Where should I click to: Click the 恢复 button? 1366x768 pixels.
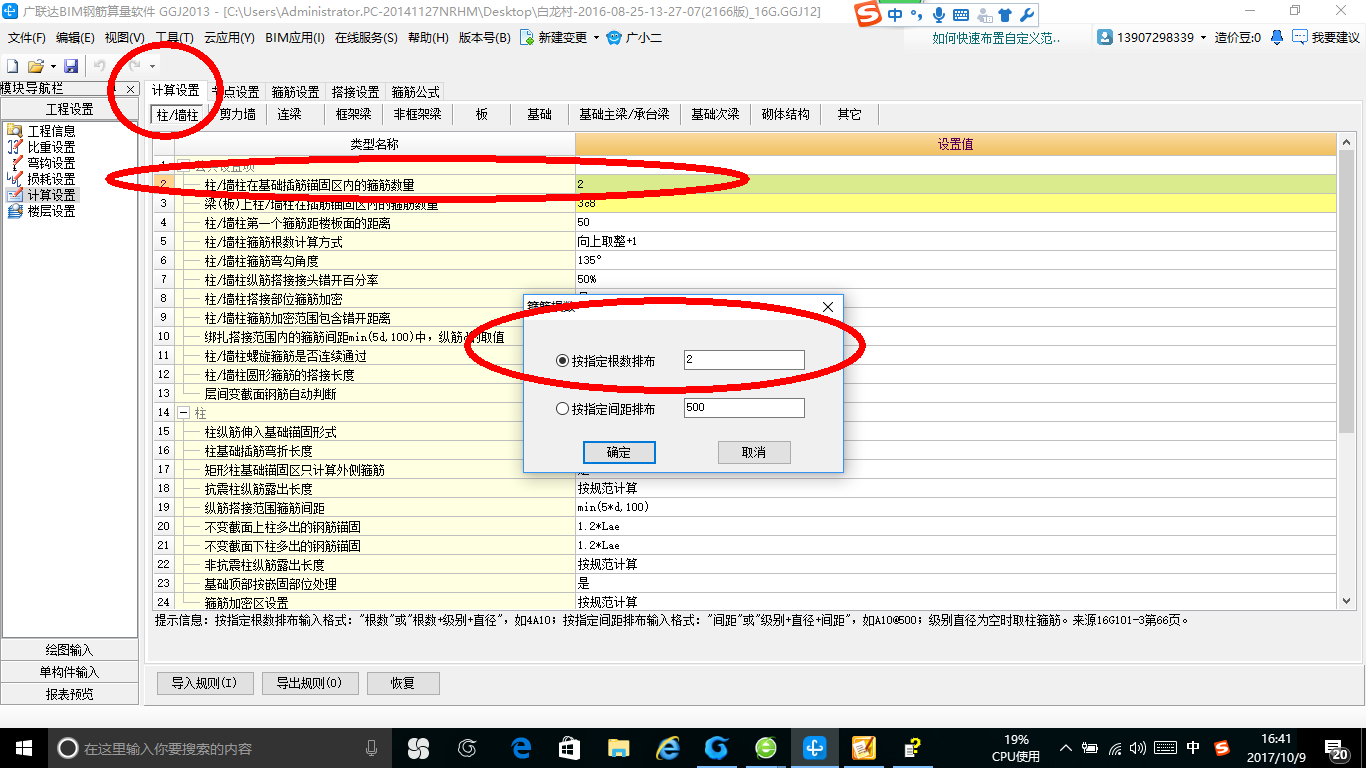(403, 684)
